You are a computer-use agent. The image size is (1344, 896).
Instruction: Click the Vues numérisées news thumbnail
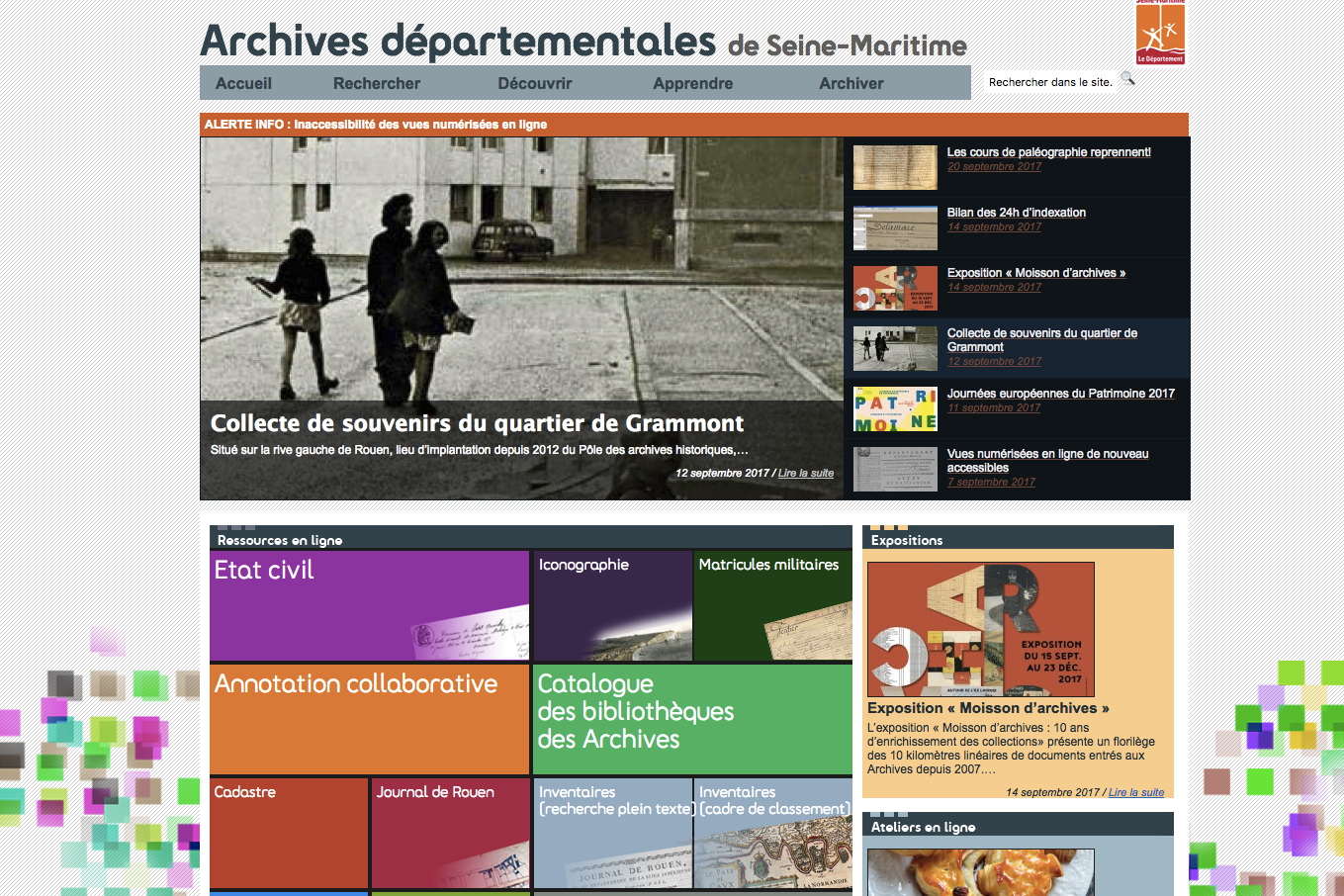(895, 470)
